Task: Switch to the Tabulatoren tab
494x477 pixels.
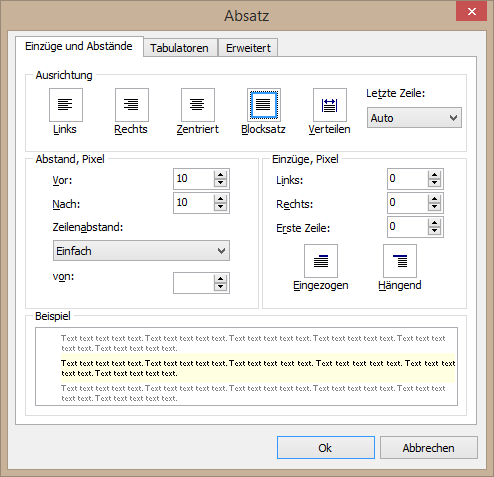Action: 180,48
